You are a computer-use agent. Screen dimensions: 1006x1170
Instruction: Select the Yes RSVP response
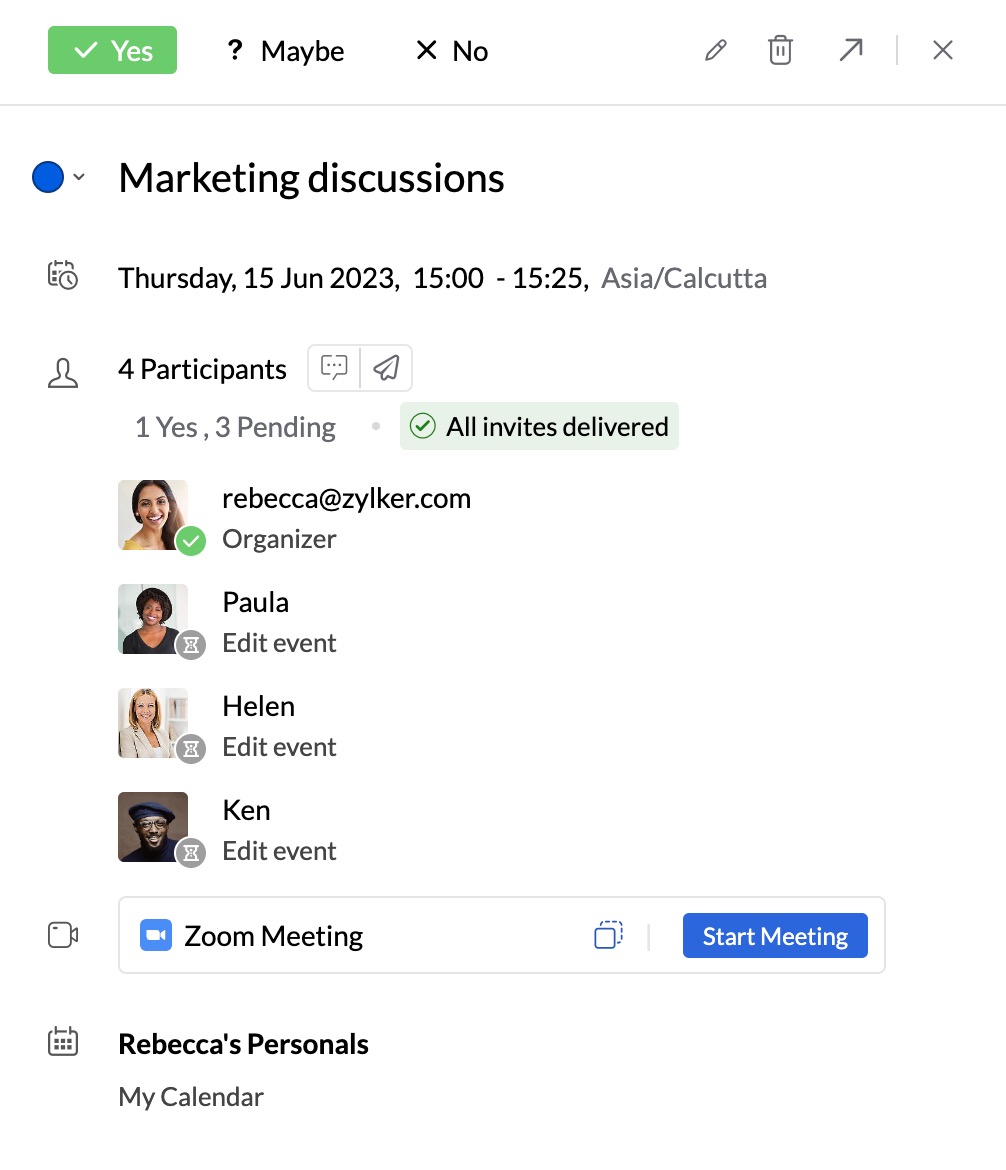(x=112, y=51)
